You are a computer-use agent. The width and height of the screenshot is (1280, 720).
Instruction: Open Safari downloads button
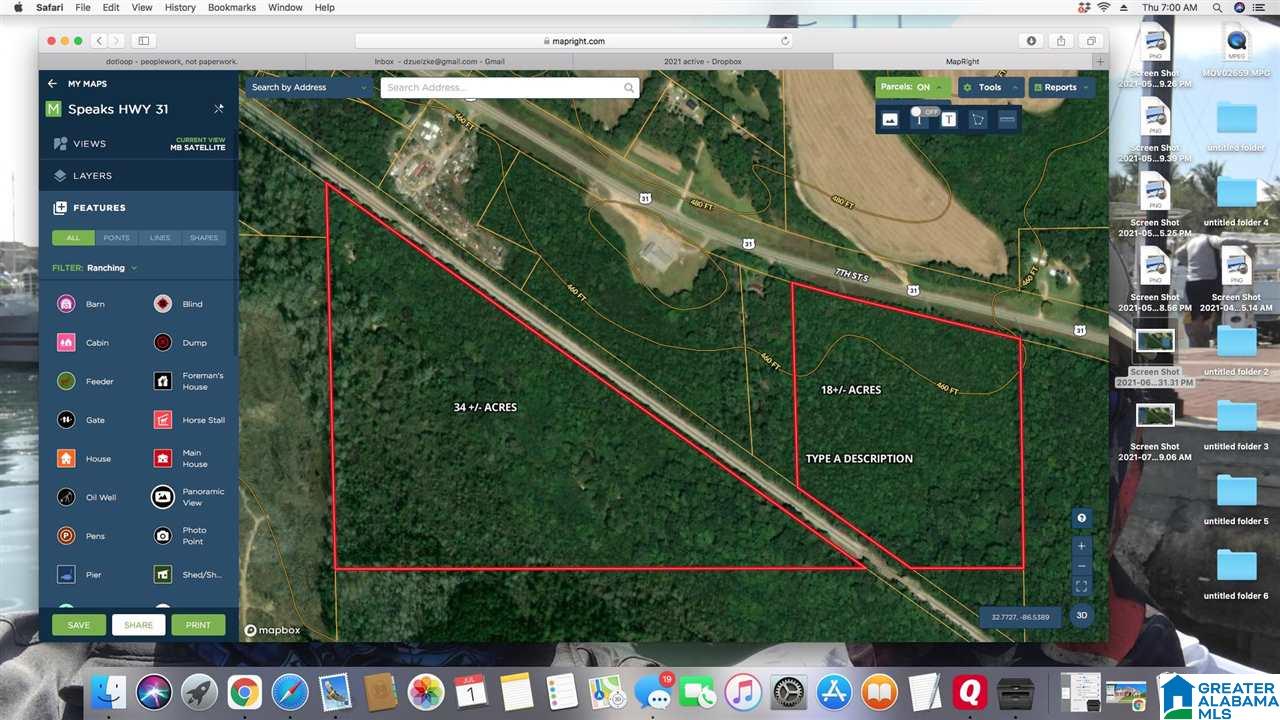point(1032,41)
